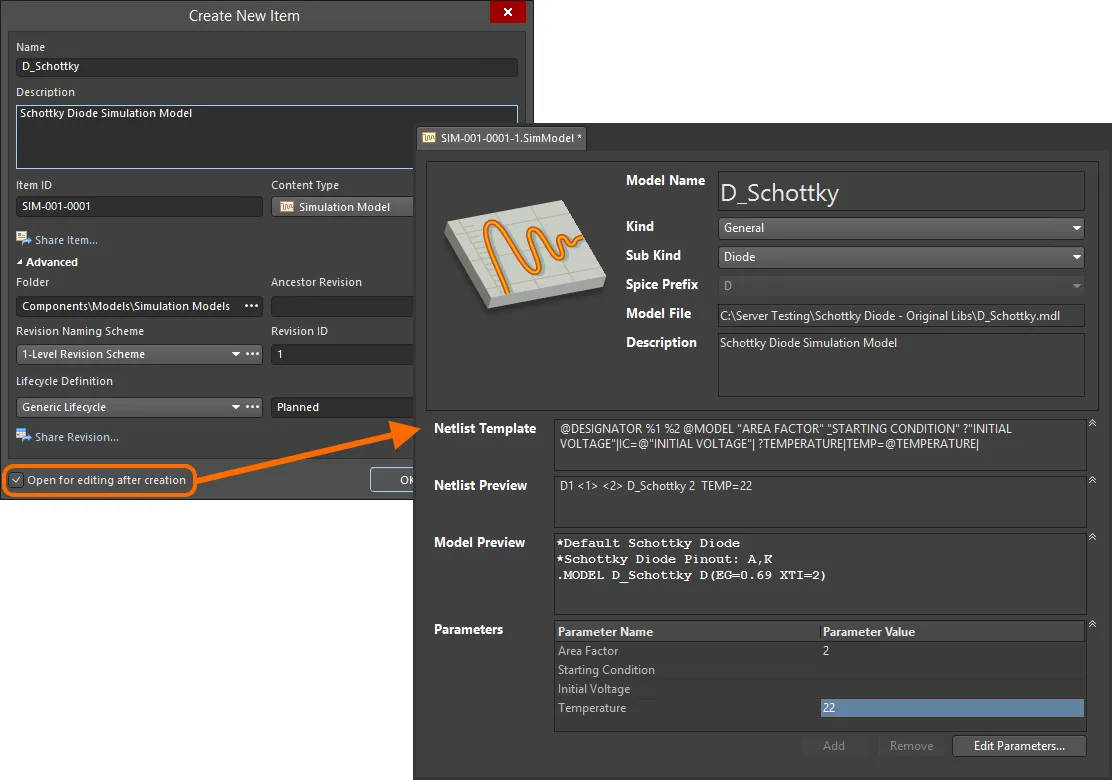Collapse the Netlist Preview section
The width and height of the screenshot is (1112, 780).
[x=1092, y=480]
